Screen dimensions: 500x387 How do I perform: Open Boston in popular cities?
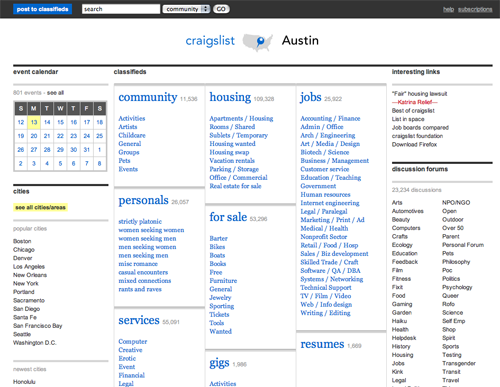tap(22, 241)
